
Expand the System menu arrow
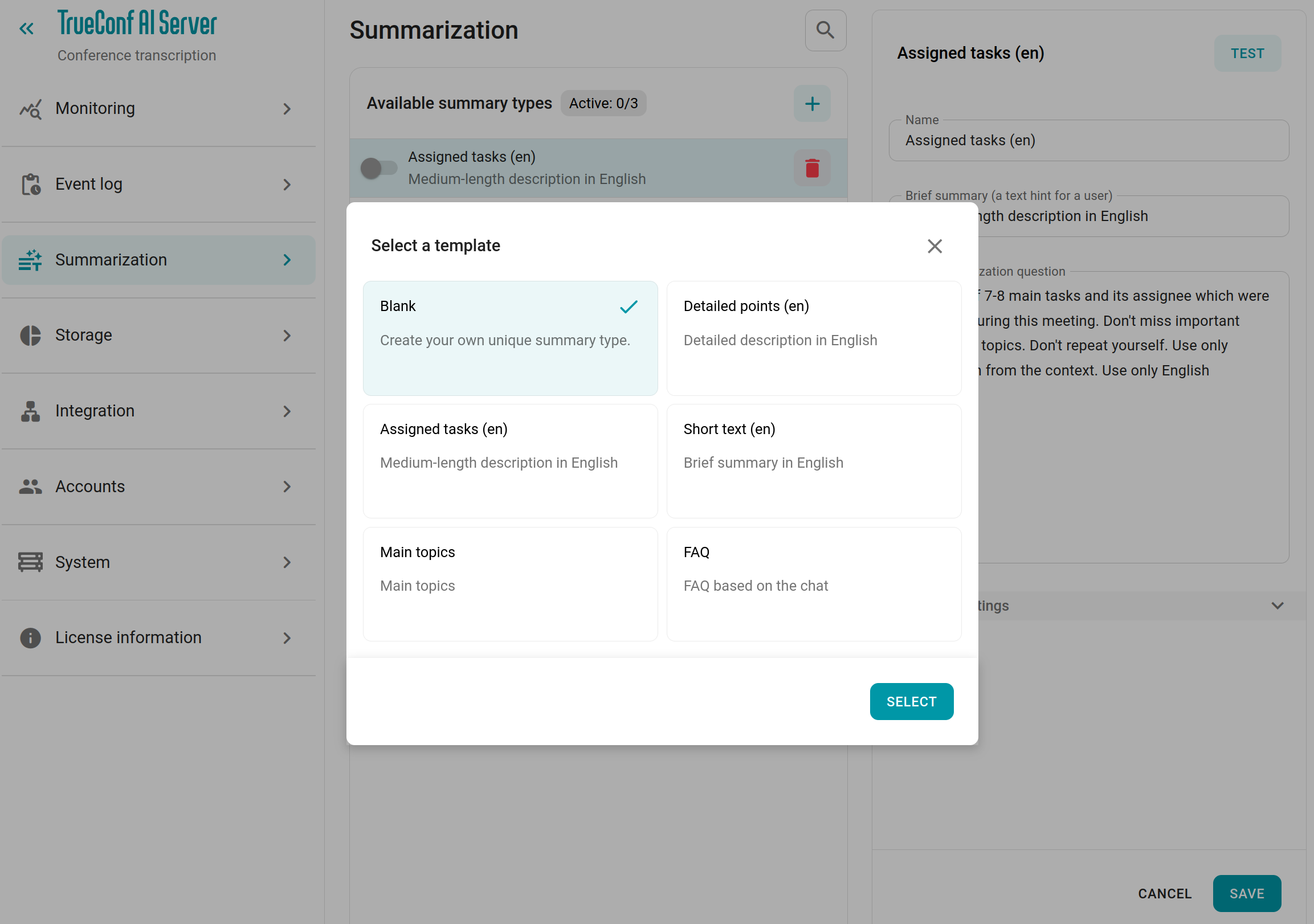(x=287, y=562)
